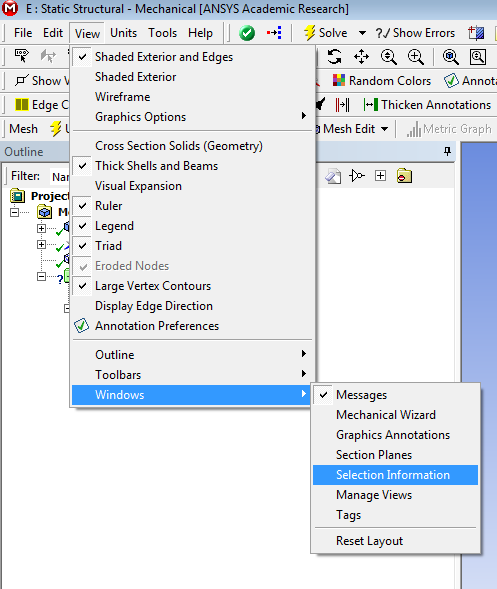Screen dimensions: 497x589
Task: Click the expand all plus box icon
Action: tap(380, 175)
